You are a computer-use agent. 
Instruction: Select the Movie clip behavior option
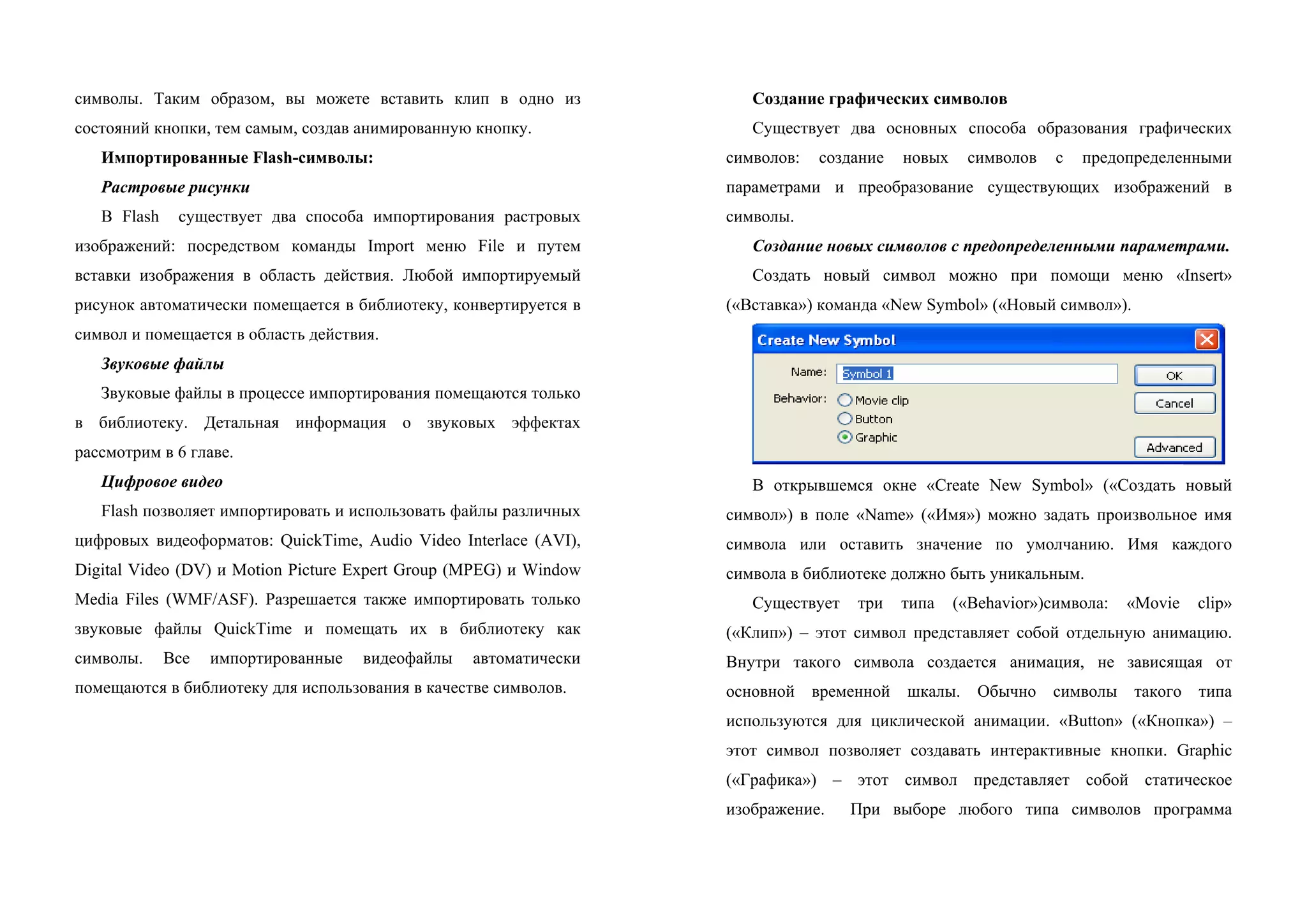pos(845,400)
